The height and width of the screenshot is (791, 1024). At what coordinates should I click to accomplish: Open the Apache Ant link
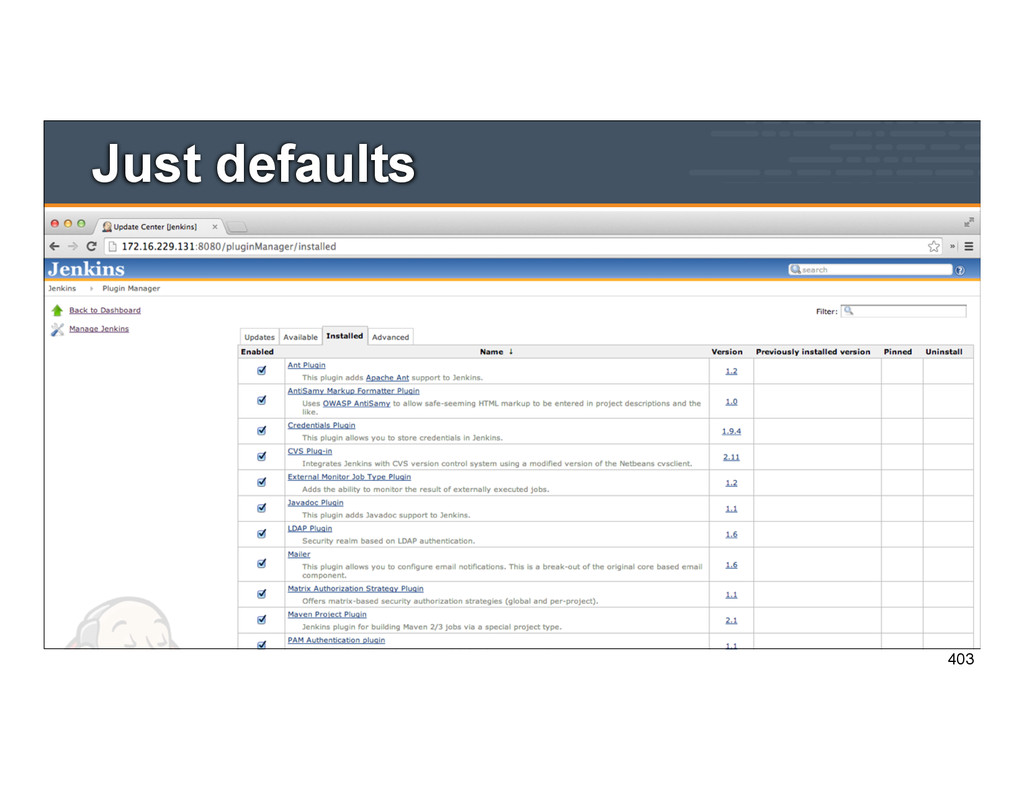[387, 378]
